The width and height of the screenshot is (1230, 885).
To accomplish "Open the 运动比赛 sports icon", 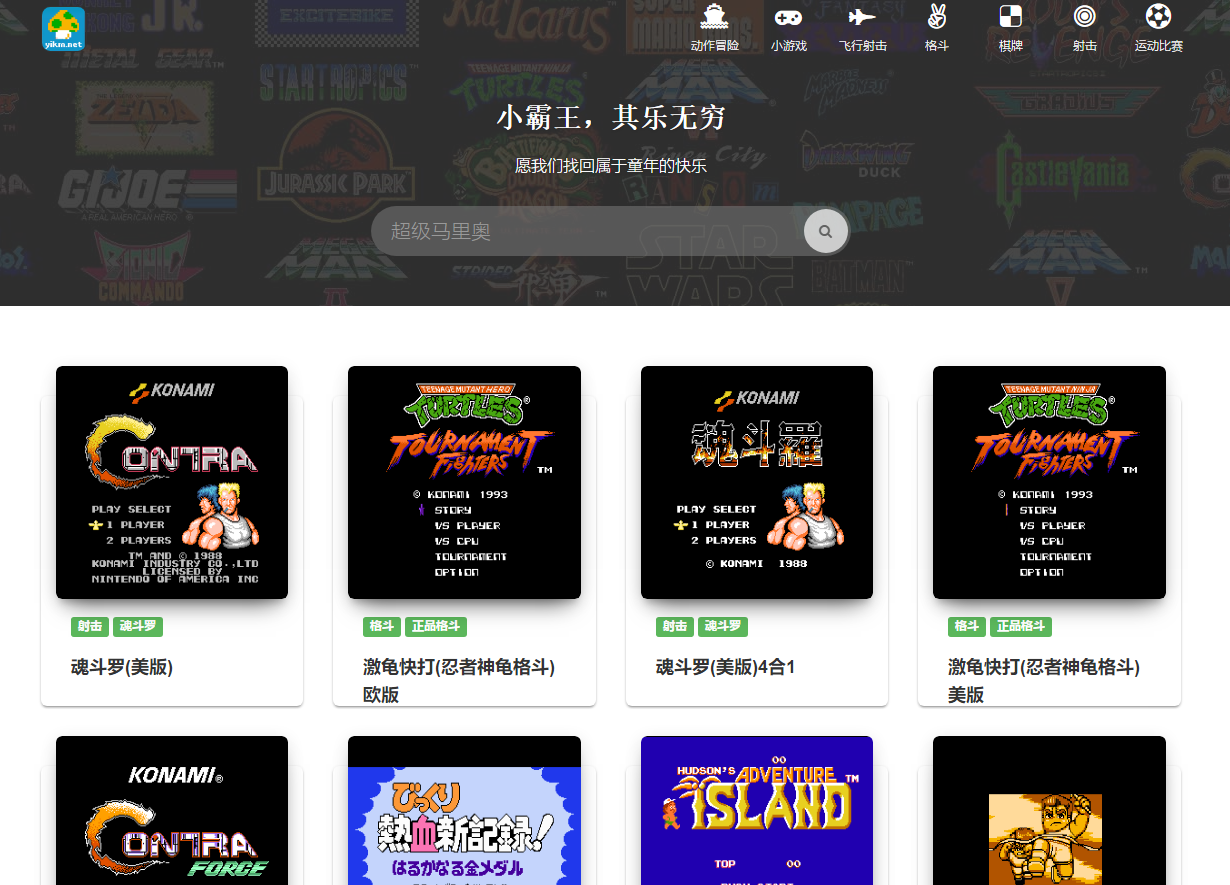I will click(1158, 16).
